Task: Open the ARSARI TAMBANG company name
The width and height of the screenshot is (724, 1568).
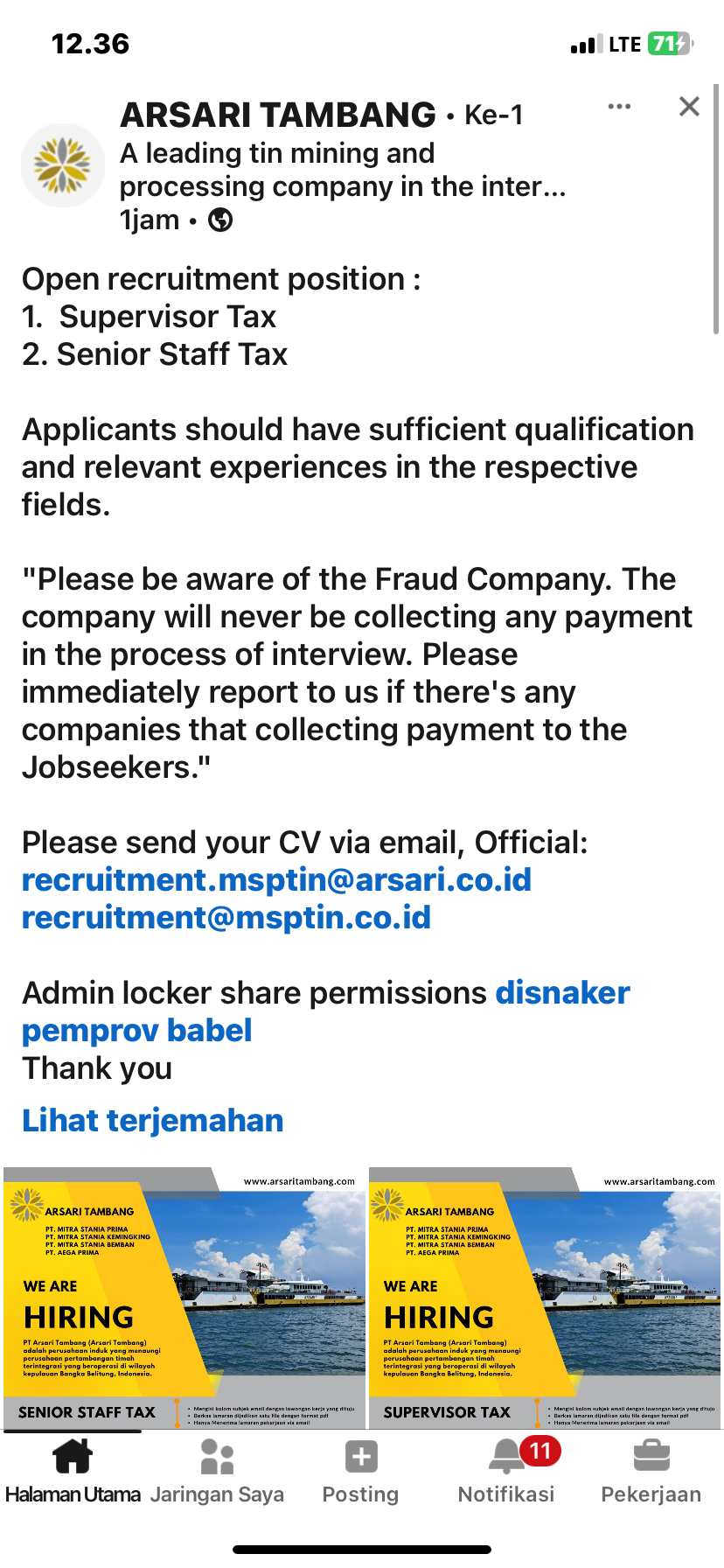Action: pos(278,115)
